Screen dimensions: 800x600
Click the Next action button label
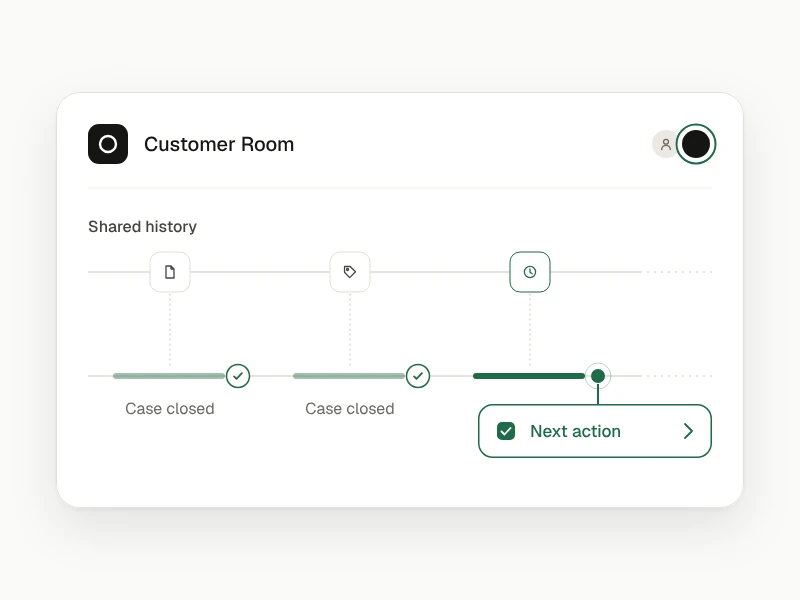[576, 431]
